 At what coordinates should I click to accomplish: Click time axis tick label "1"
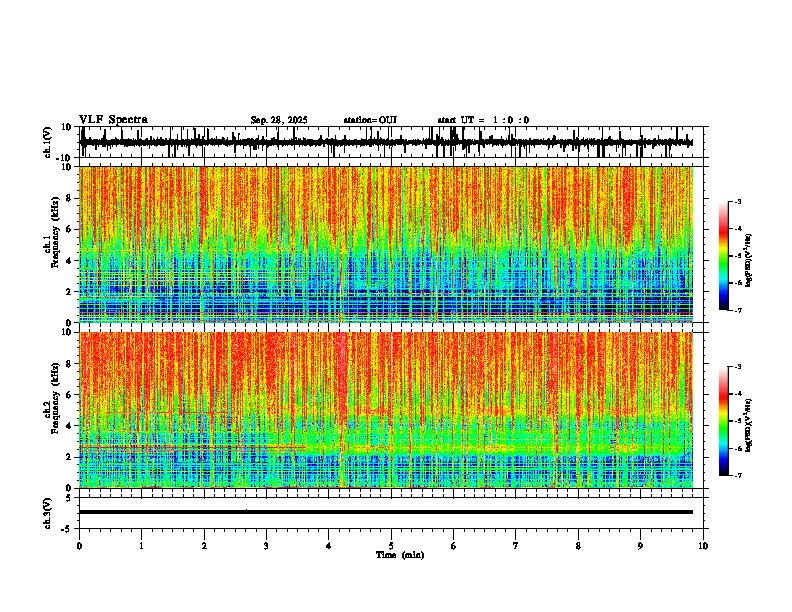coord(141,546)
